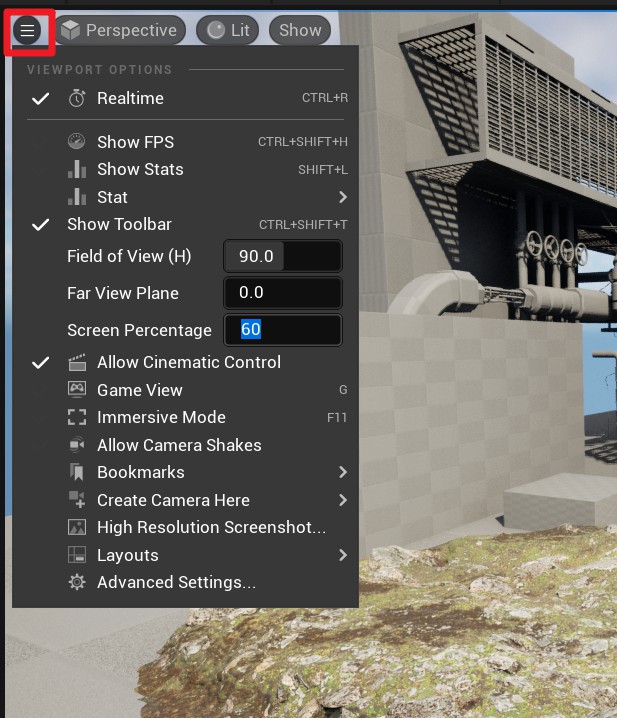Viewport: 617px width, 718px height.
Task: Click the Far View Plane input field
Action: [x=282, y=293]
